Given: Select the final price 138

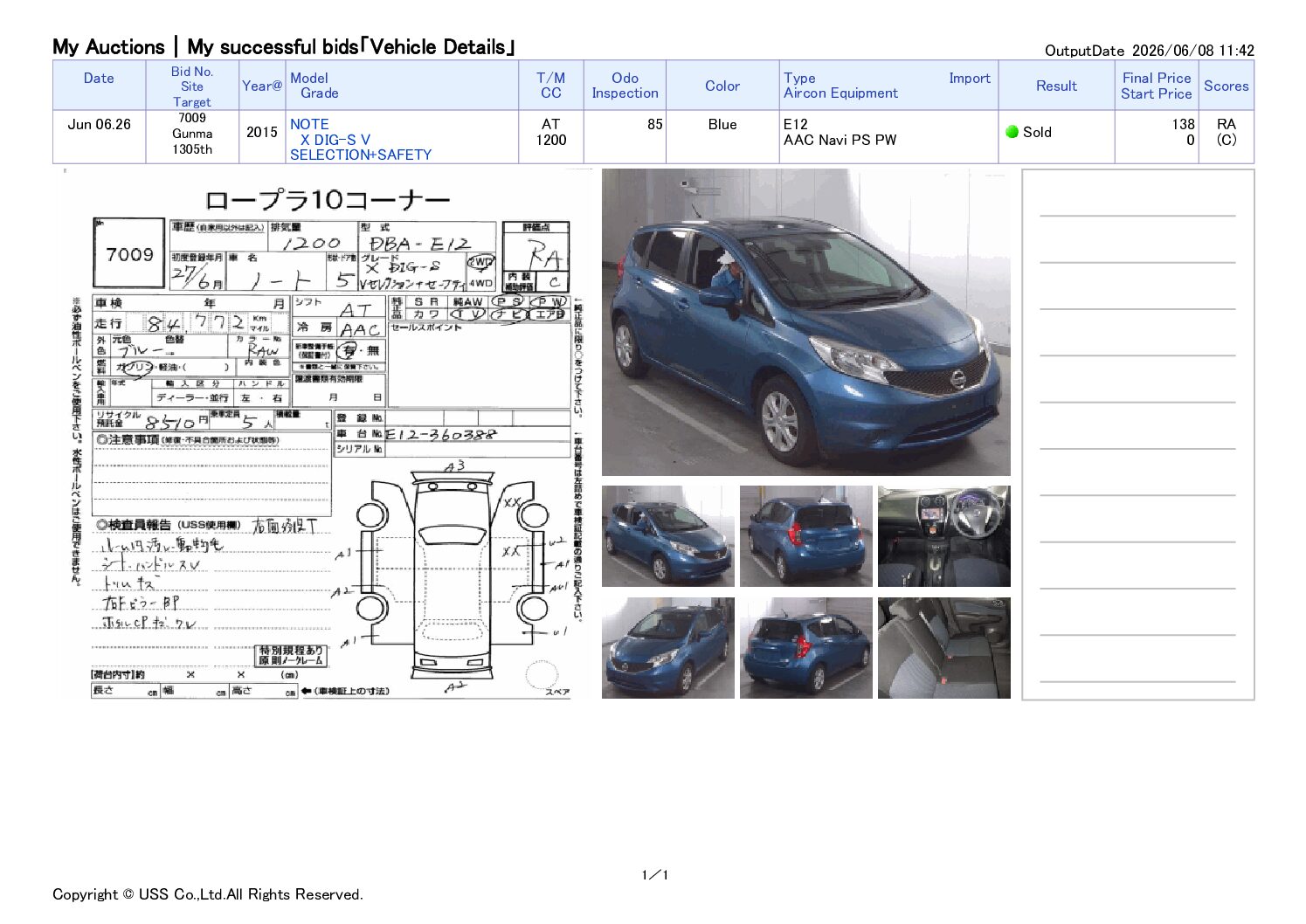Looking at the screenshot, I should coord(1183,124).
